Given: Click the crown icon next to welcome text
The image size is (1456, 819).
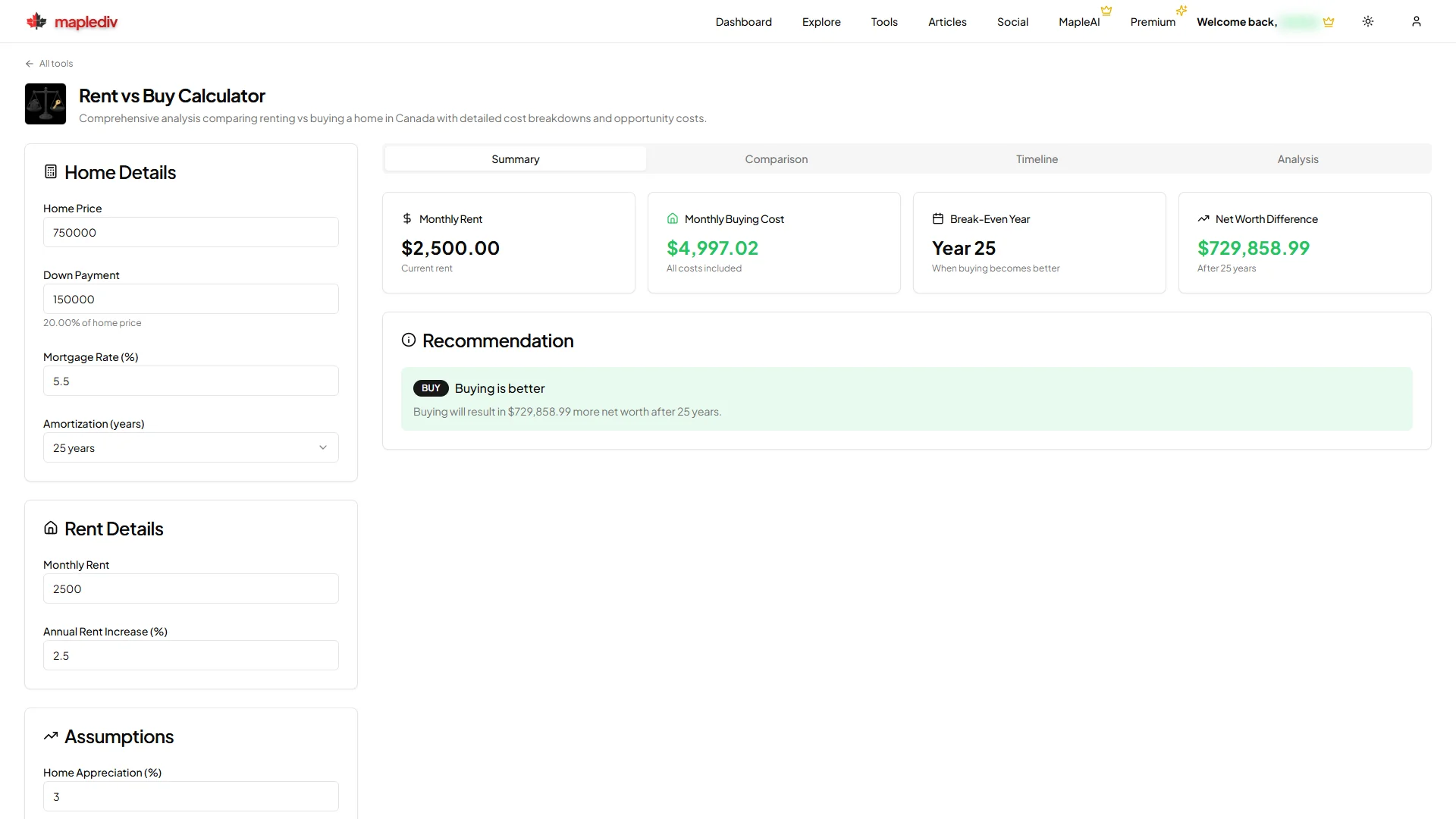Looking at the screenshot, I should 1329,22.
